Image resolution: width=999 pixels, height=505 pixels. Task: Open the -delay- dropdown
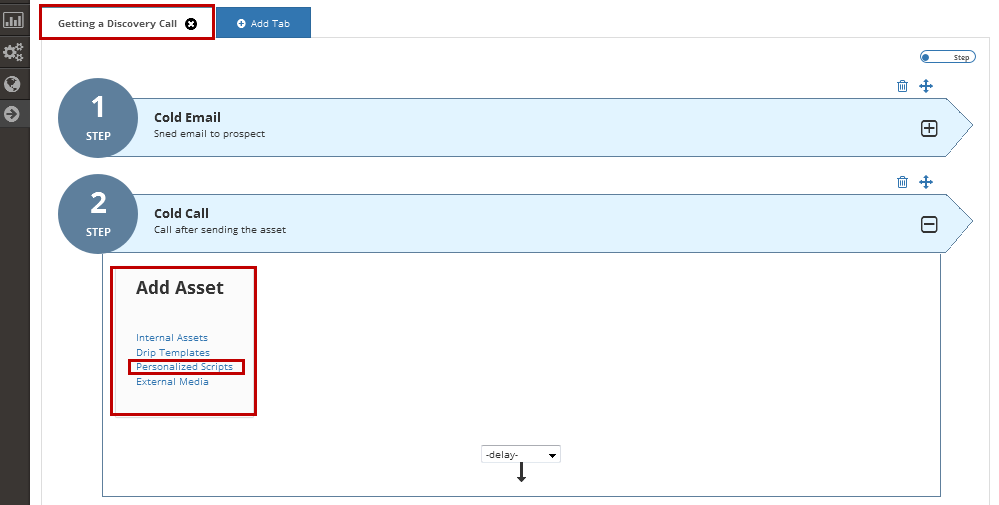[521, 455]
